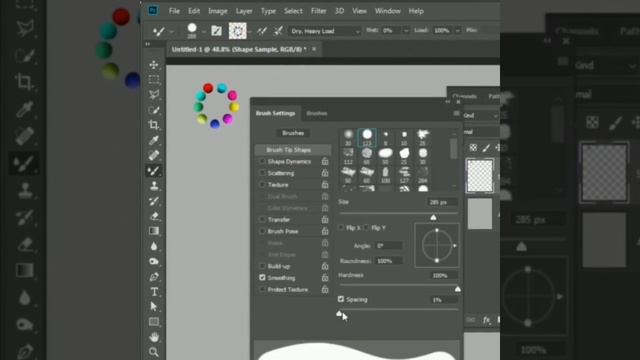Check the Flip X option
640x360 pixels.
[x=341, y=227]
